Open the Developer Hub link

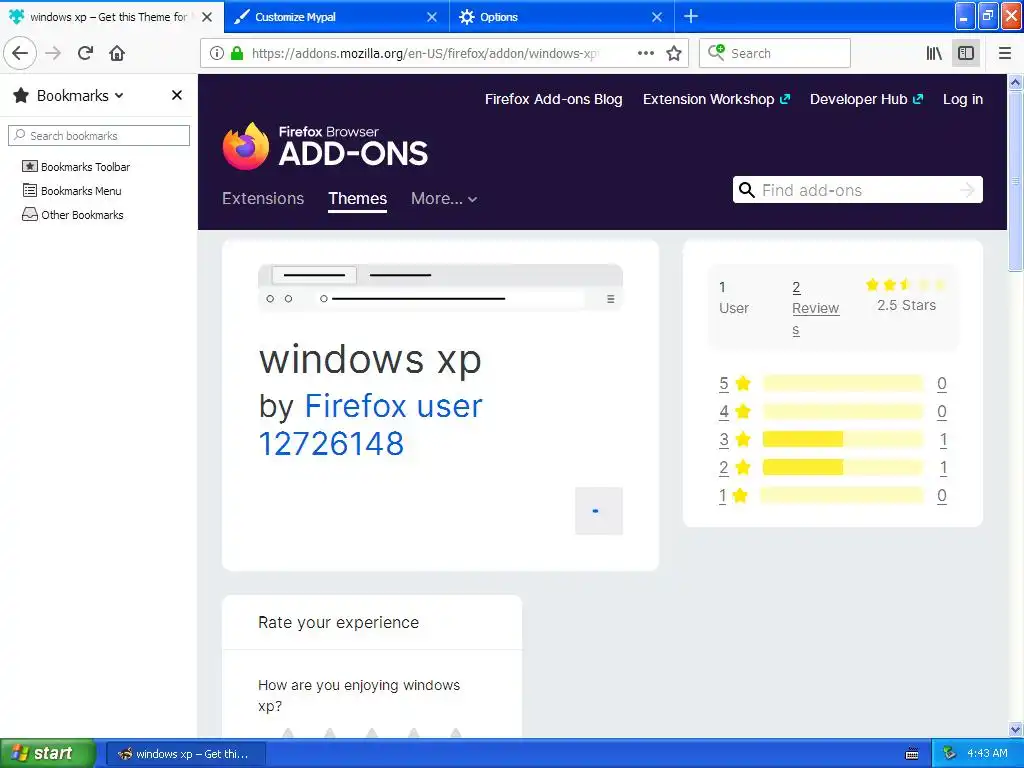[867, 99]
